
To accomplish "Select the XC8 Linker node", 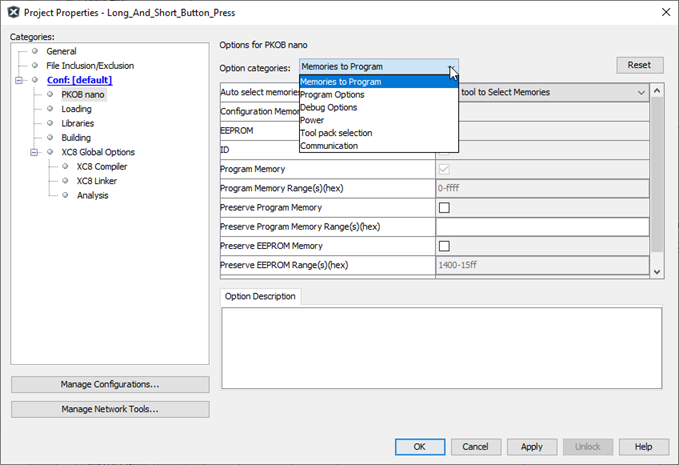I will (97, 181).
